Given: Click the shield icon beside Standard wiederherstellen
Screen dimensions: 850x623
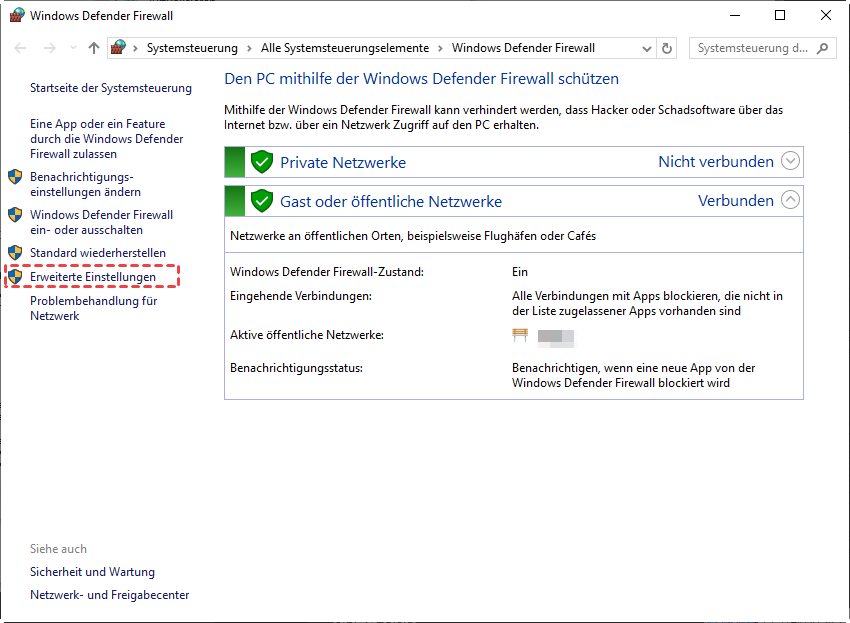Looking at the screenshot, I should coord(15,253).
